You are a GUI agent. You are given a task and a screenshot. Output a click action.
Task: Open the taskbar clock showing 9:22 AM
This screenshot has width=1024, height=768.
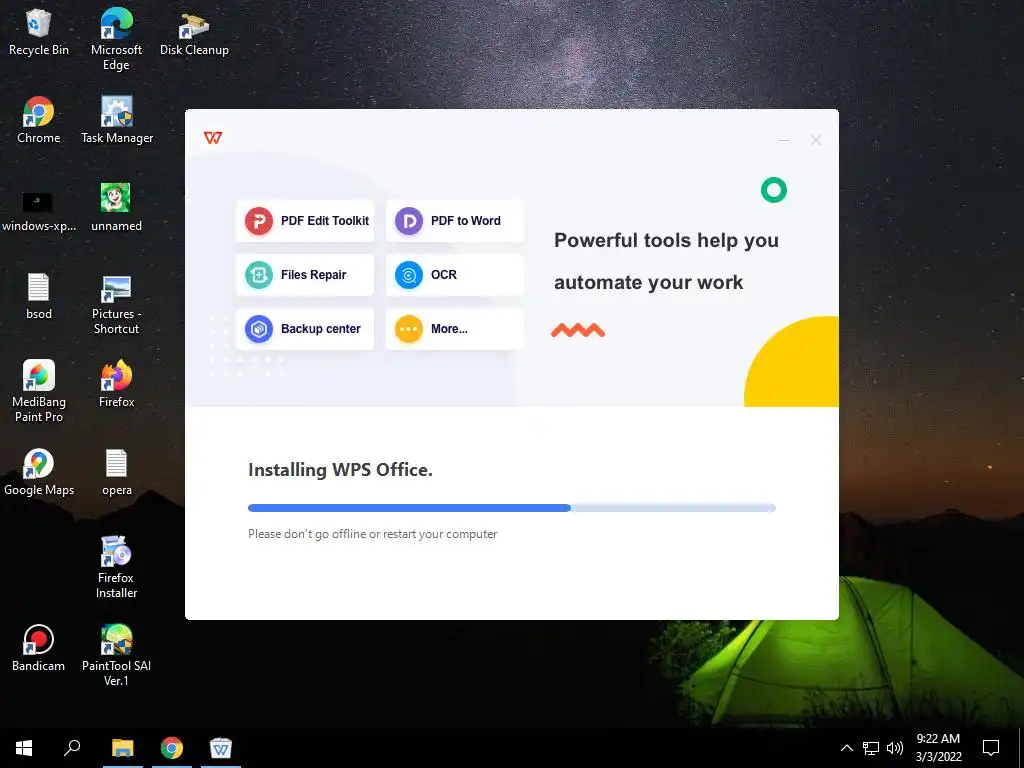(x=938, y=748)
